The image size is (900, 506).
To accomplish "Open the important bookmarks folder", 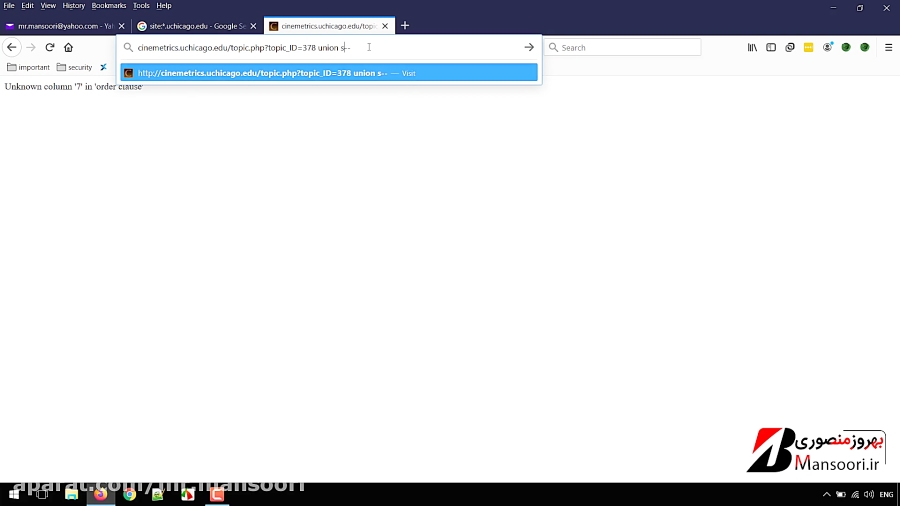I will 29,67.
